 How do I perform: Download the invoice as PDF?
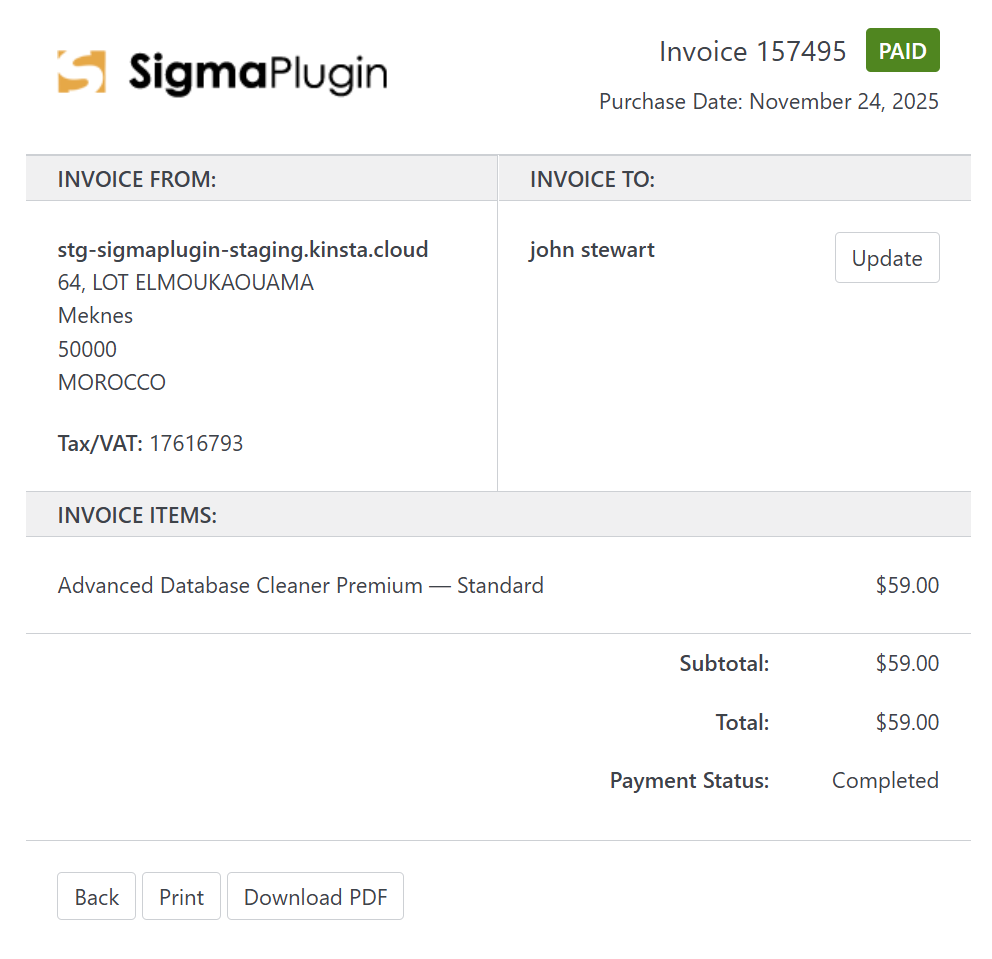coord(315,896)
